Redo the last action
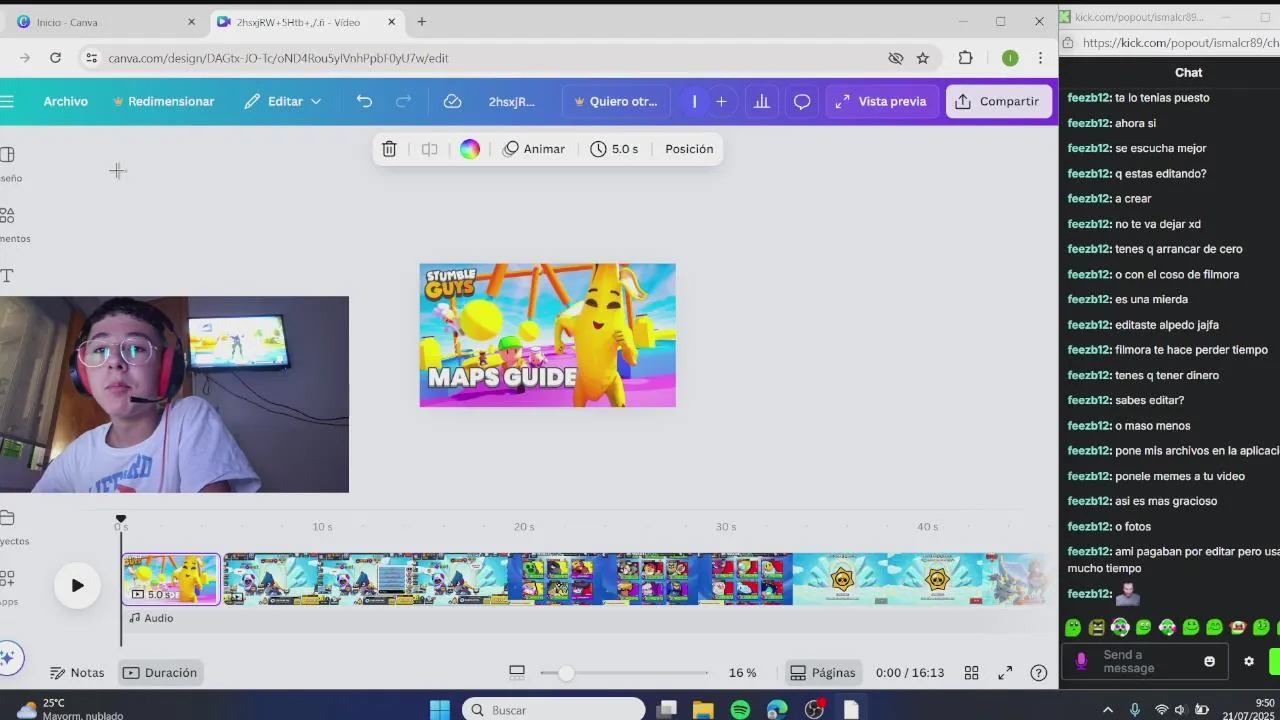 tap(403, 101)
